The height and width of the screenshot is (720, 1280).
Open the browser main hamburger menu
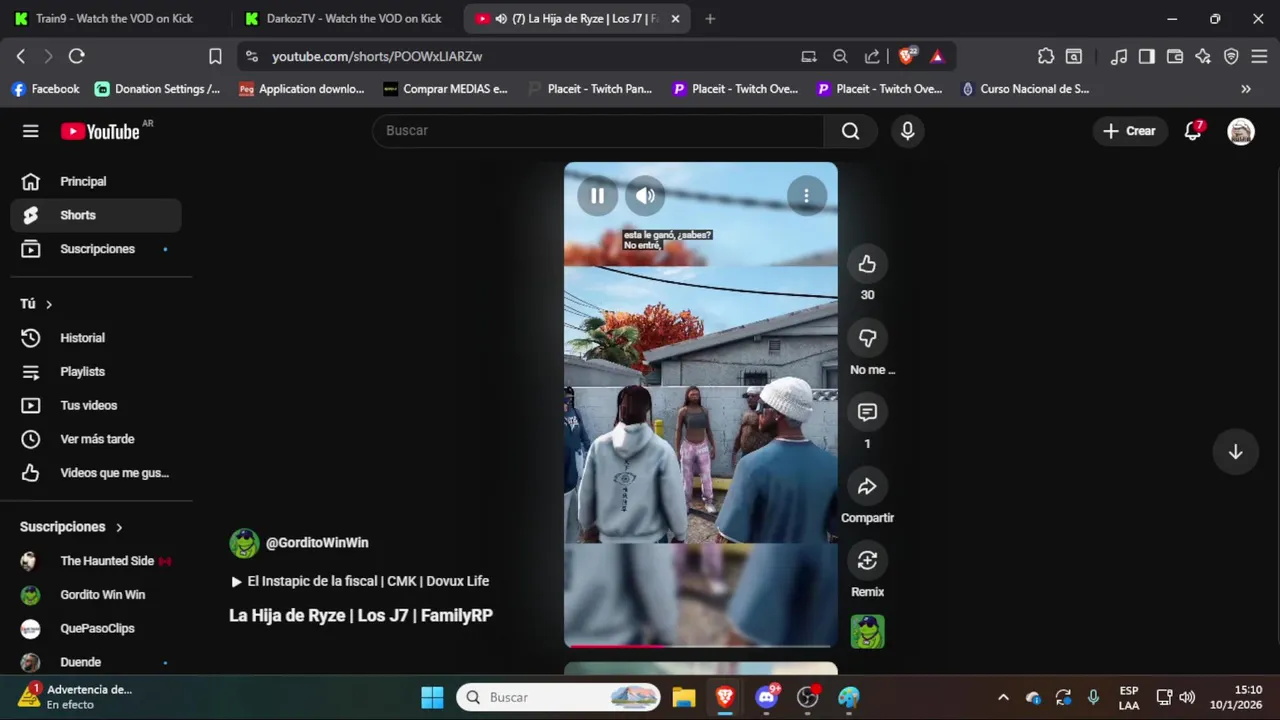tap(1259, 57)
